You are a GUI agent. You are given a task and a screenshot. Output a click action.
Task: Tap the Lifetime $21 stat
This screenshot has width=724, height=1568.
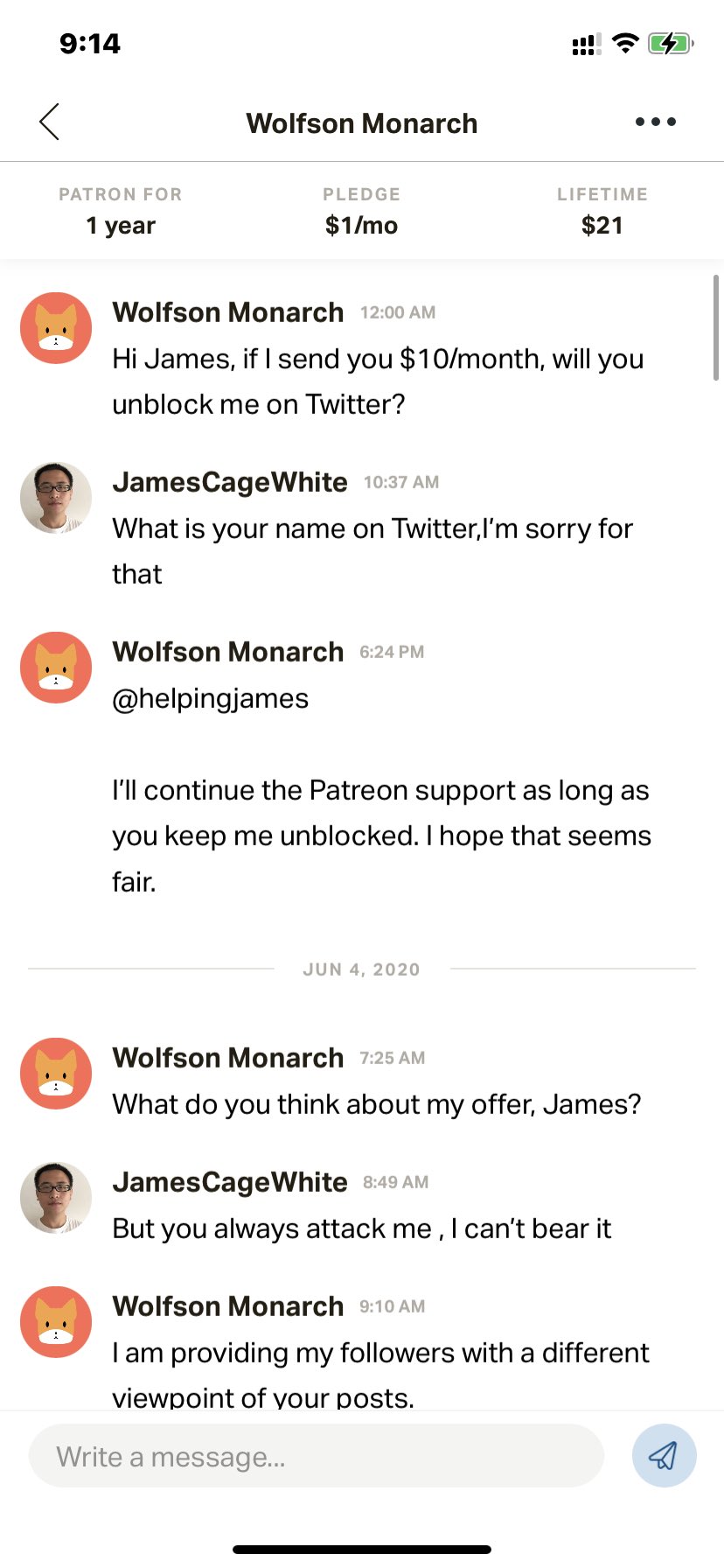(602, 211)
